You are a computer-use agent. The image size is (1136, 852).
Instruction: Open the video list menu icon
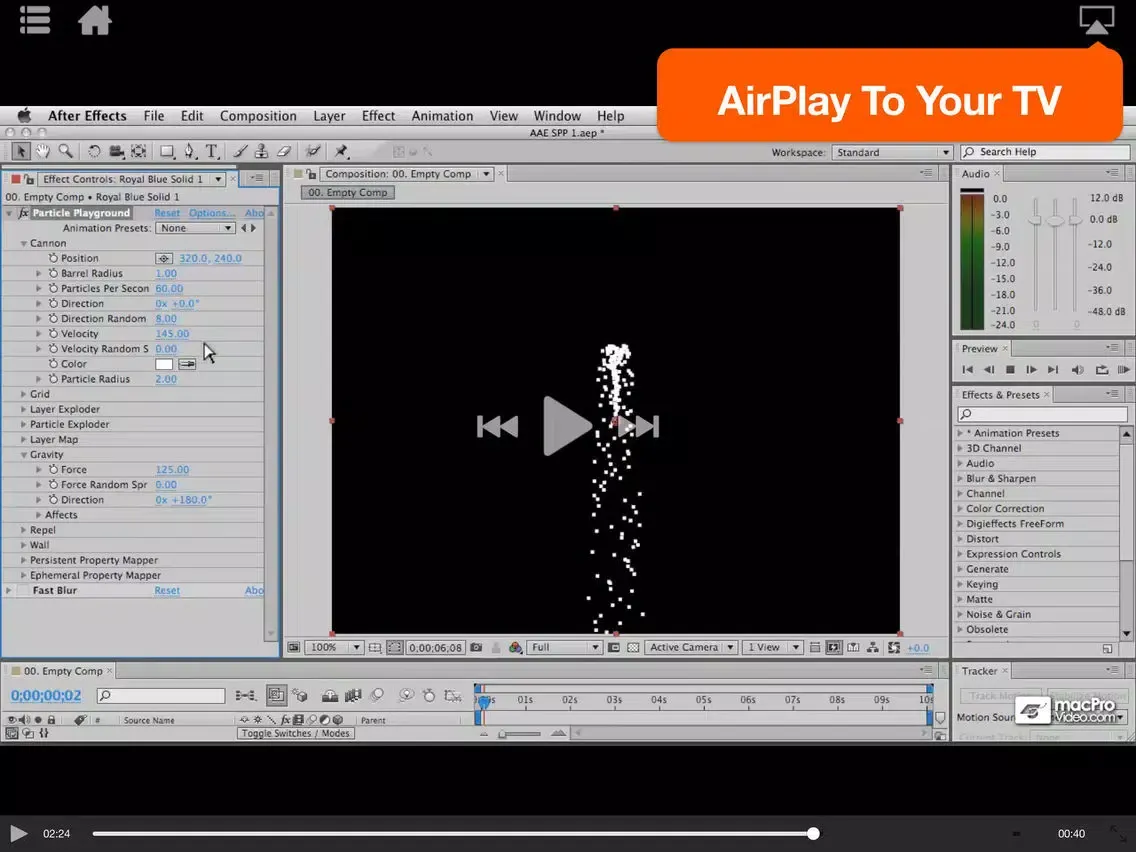tap(35, 20)
